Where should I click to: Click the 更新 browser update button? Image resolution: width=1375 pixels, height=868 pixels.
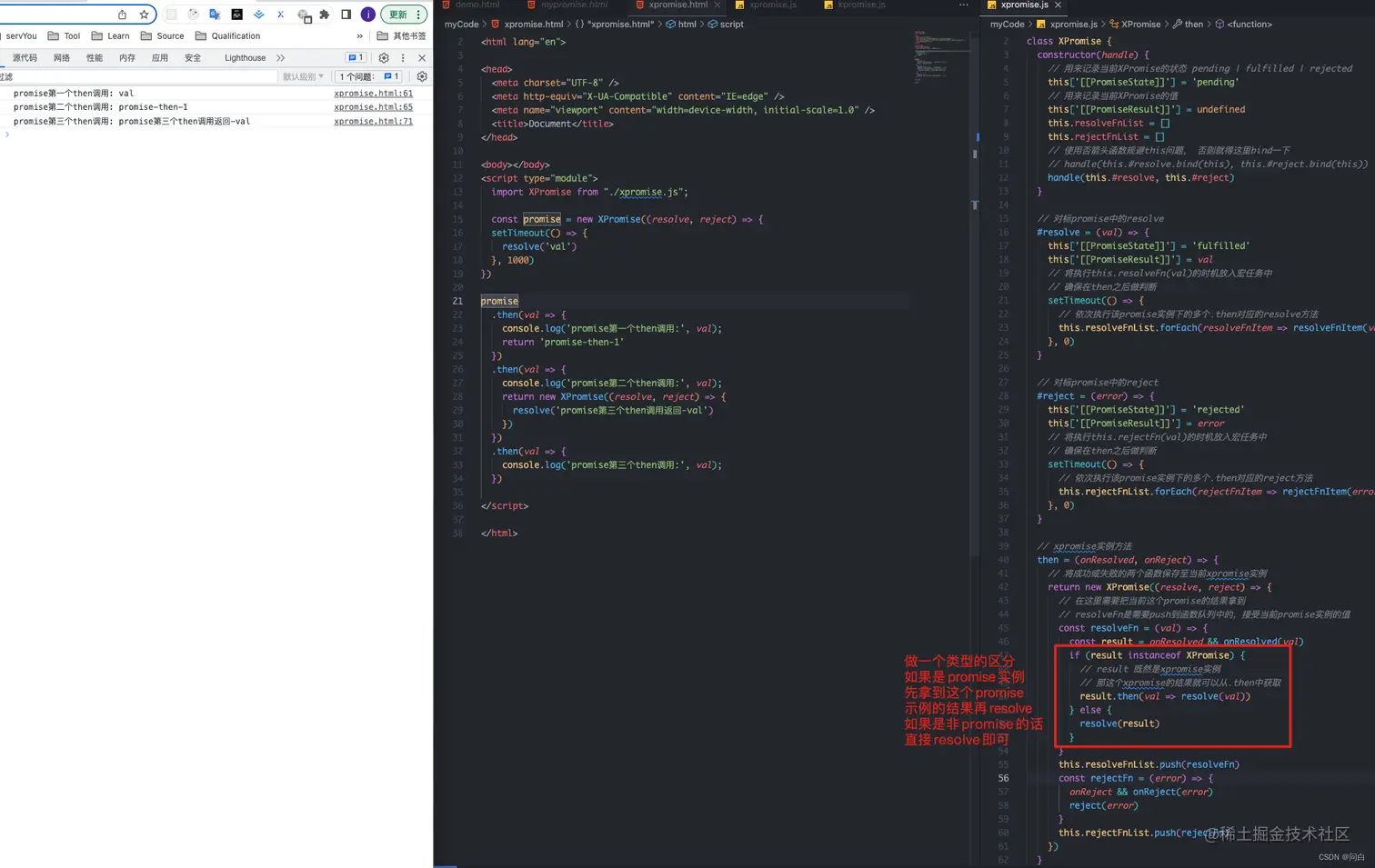pos(404,15)
